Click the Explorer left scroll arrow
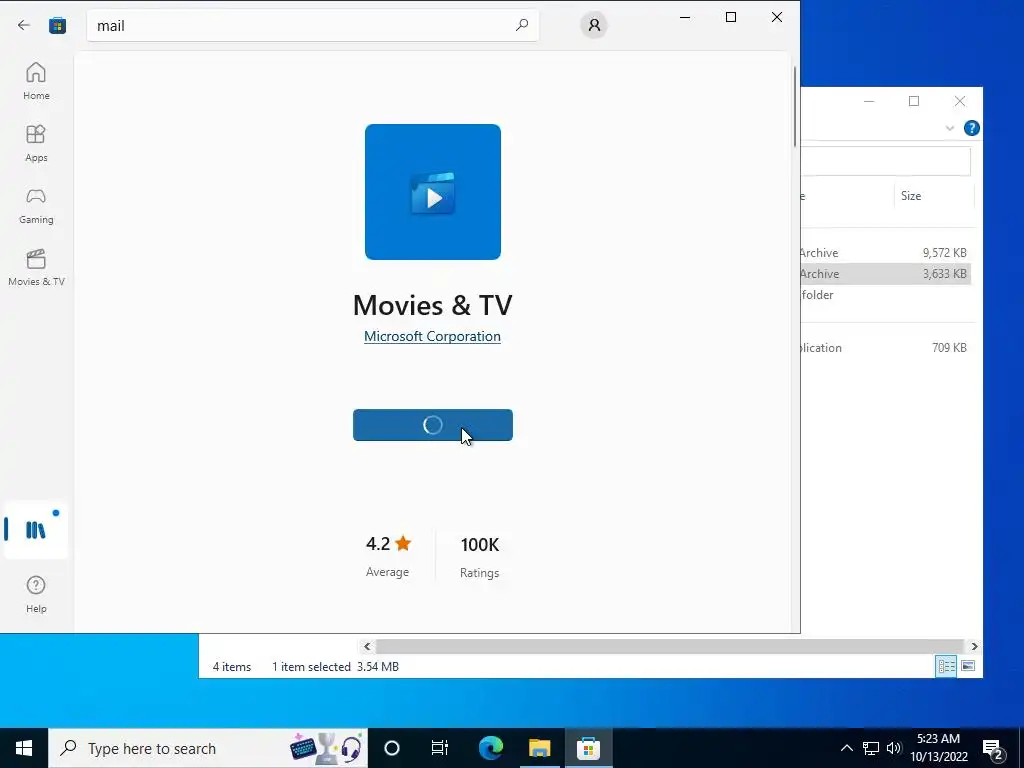 click(x=367, y=647)
